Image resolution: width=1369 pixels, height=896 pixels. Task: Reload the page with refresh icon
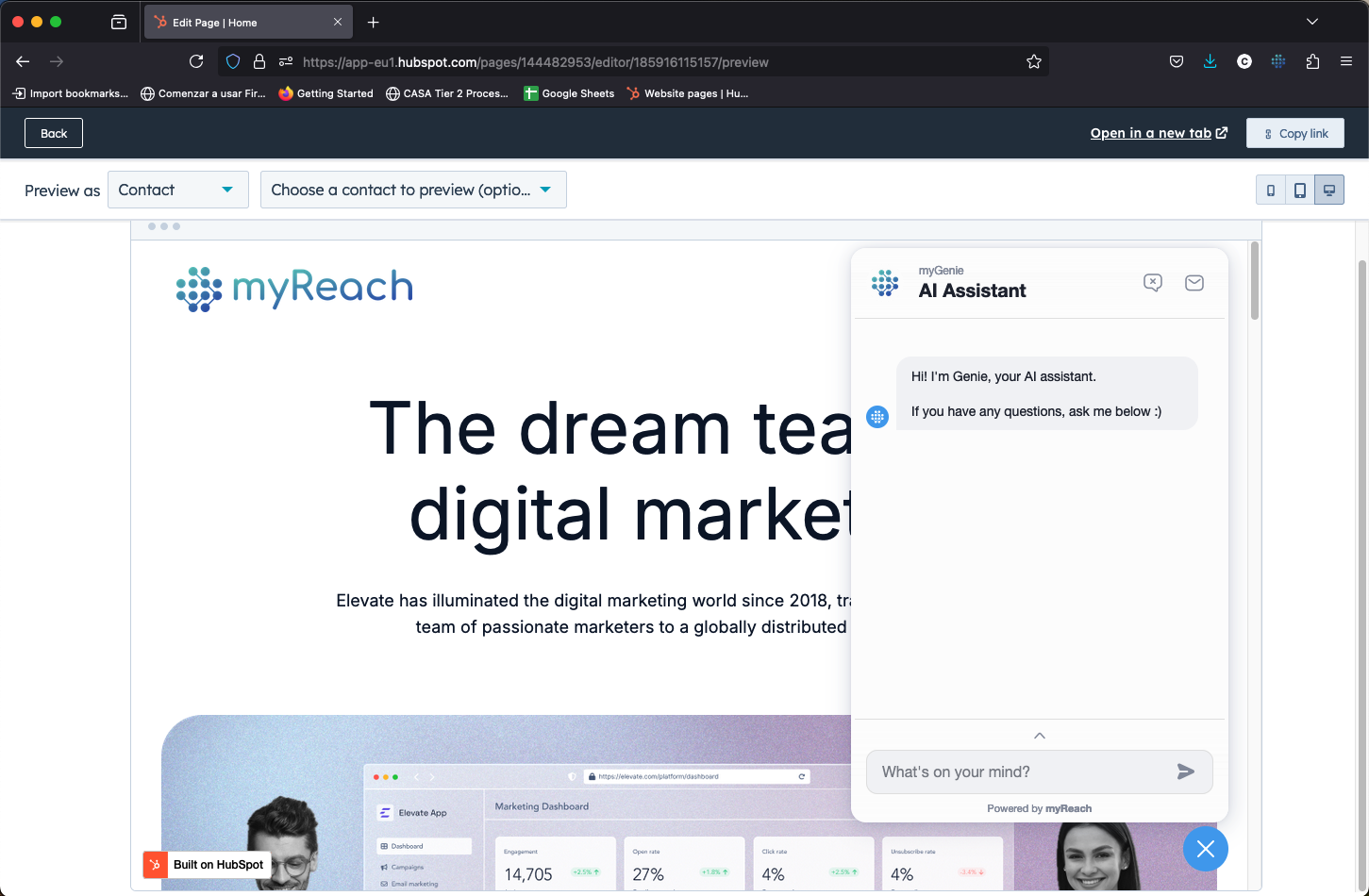click(196, 62)
